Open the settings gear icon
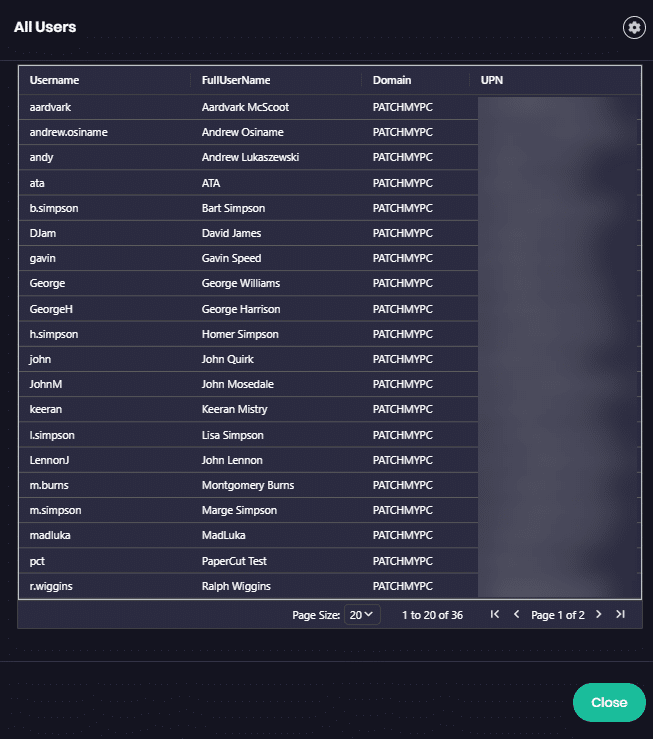 tap(634, 27)
